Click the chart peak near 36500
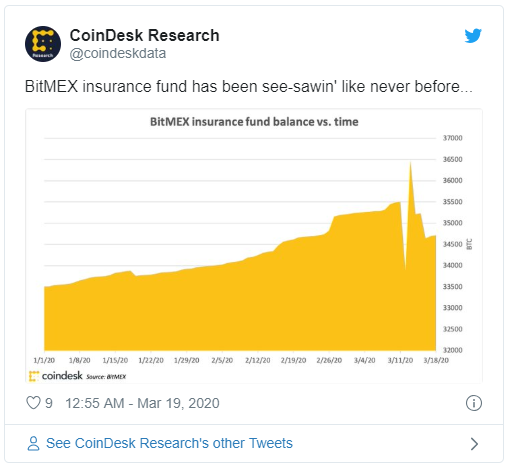 coord(410,163)
